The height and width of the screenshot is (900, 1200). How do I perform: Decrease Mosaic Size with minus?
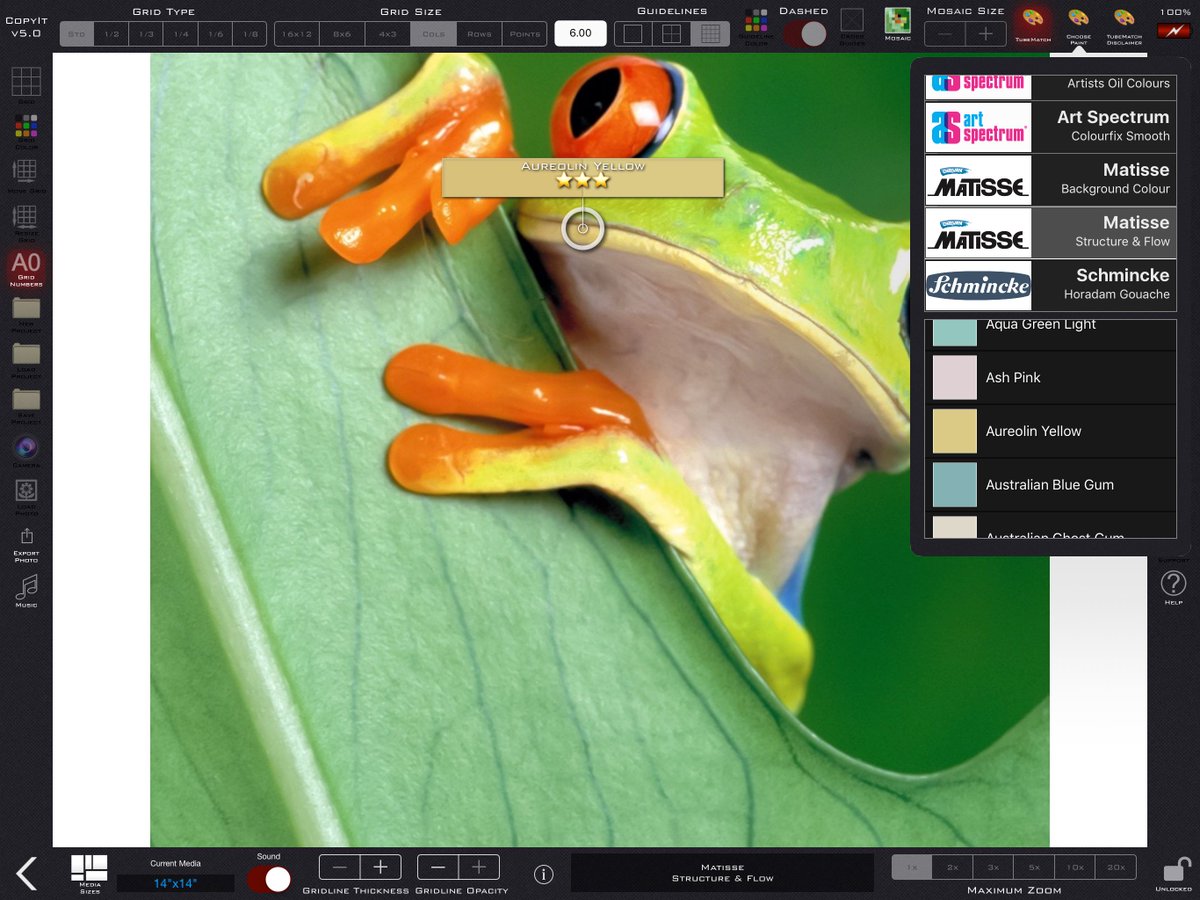(944, 33)
